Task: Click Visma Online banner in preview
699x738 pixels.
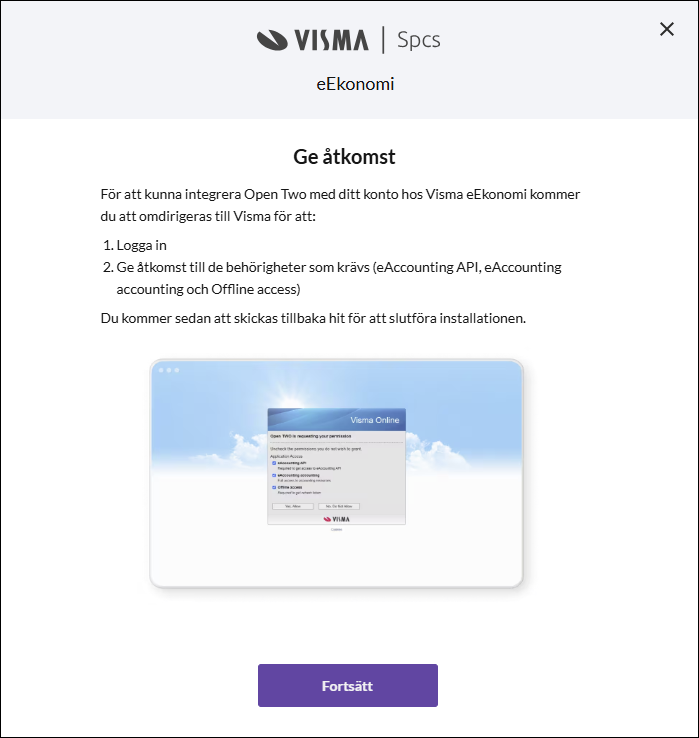Action: pos(337,419)
